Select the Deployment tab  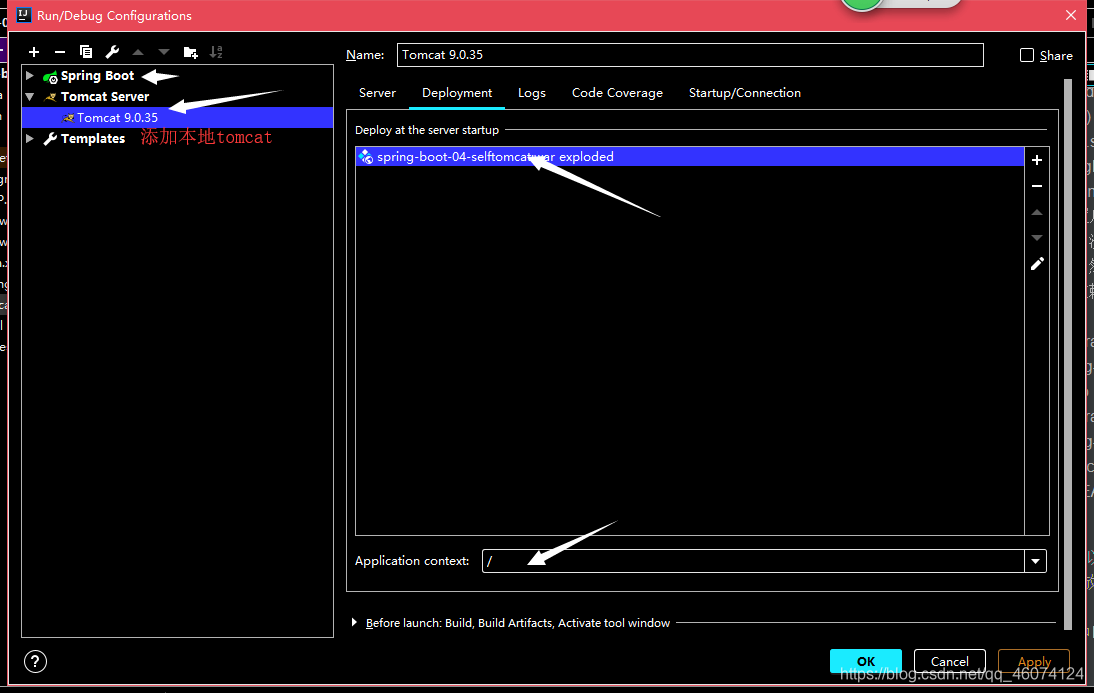[x=457, y=93]
